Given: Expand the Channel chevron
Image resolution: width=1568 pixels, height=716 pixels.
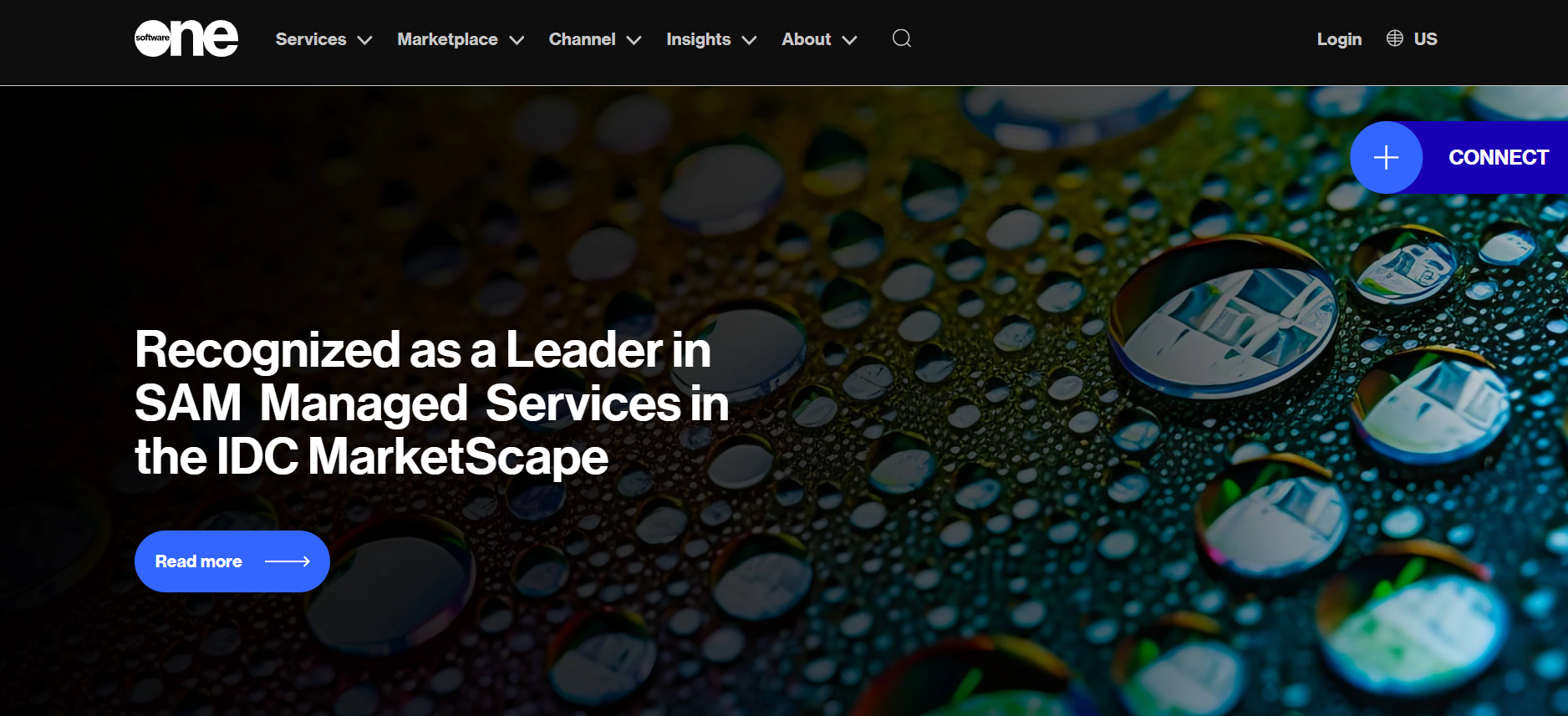Looking at the screenshot, I should coord(634,40).
